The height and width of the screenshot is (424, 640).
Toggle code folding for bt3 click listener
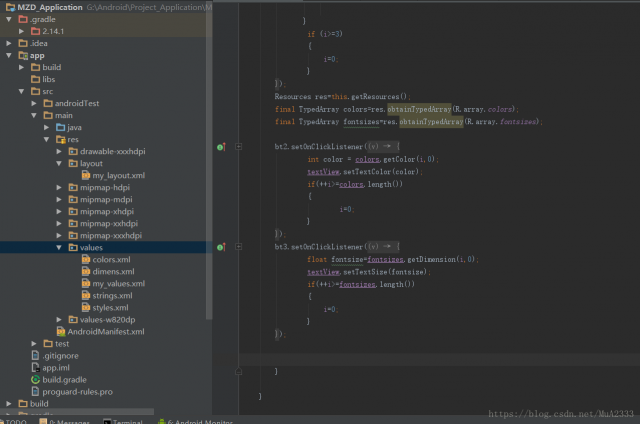[239, 246]
